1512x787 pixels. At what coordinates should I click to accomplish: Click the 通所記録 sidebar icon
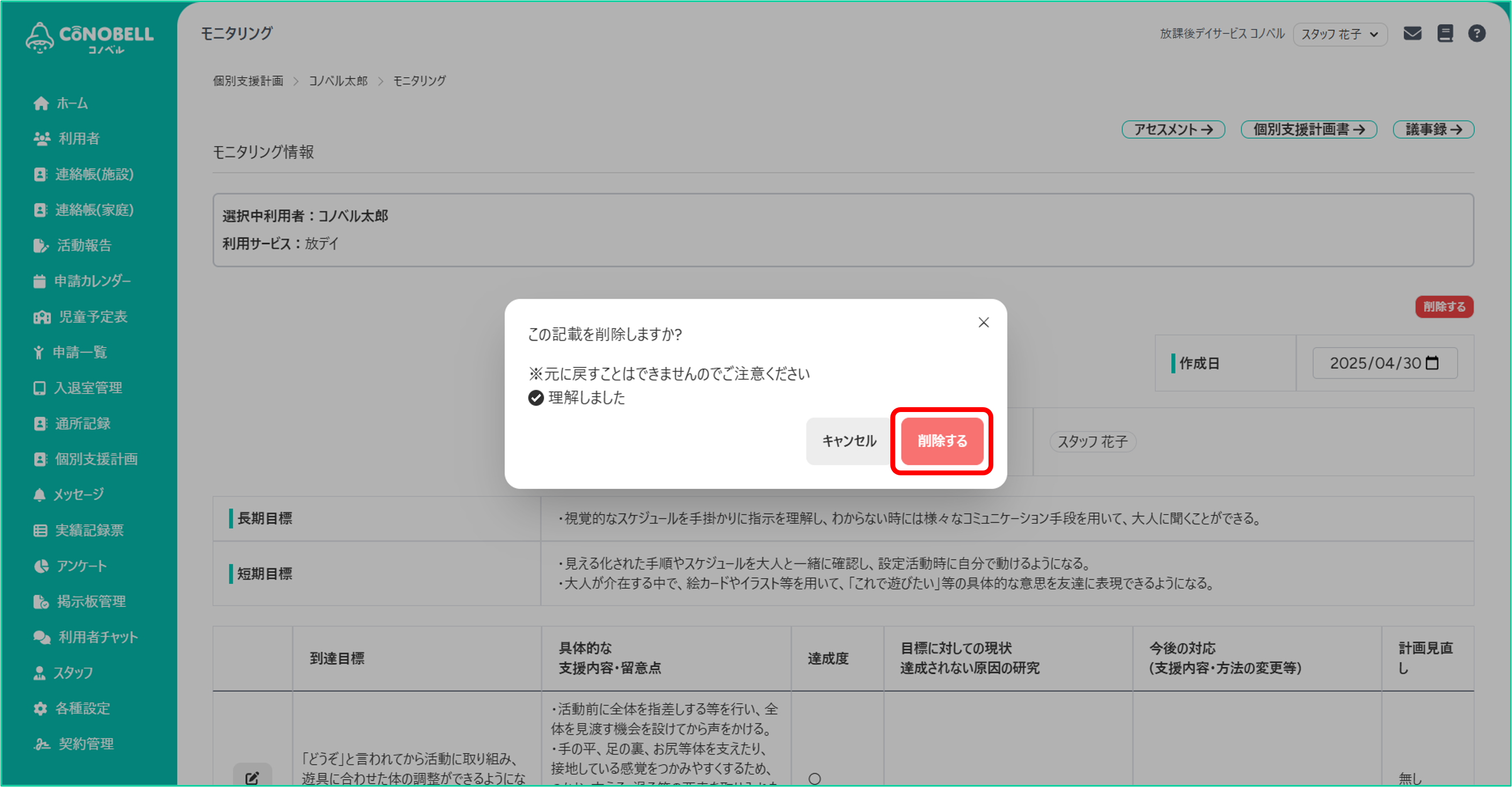[40, 424]
